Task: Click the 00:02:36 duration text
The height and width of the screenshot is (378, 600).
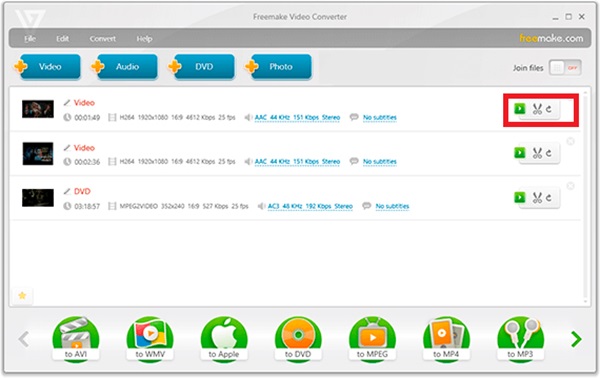Action: coord(87,162)
